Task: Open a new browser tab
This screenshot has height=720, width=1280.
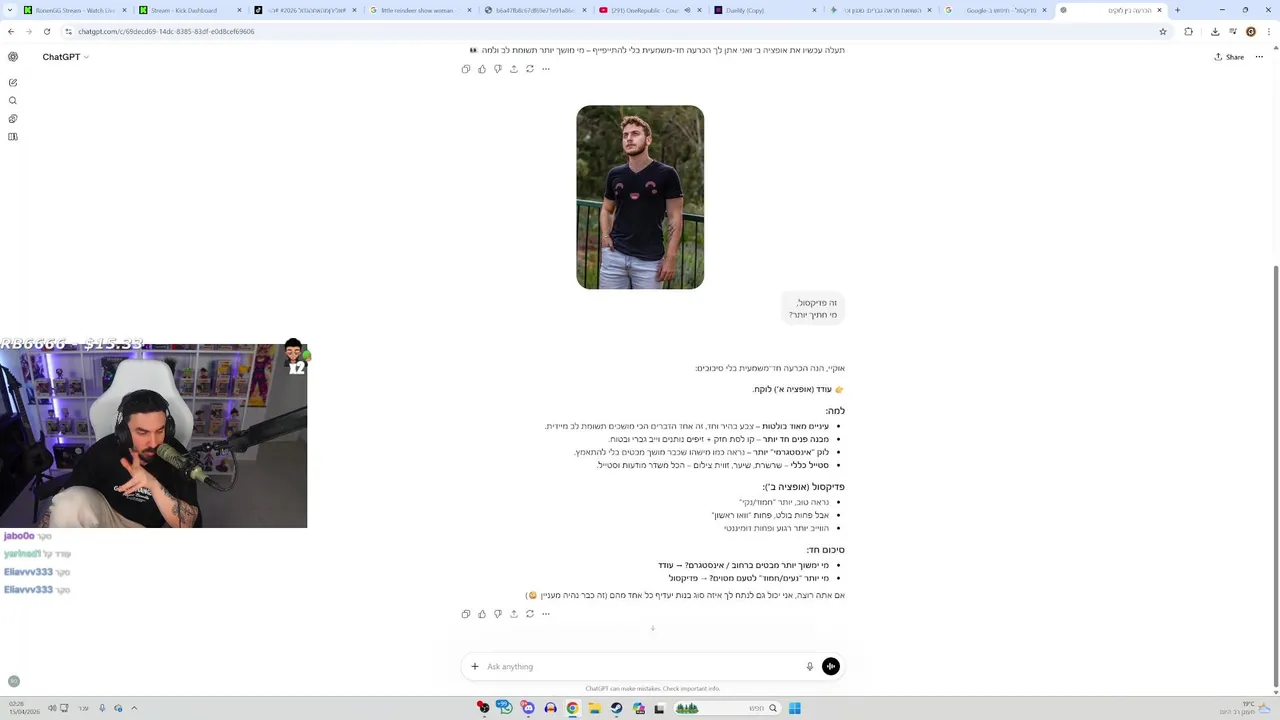Action: coord(1177,10)
